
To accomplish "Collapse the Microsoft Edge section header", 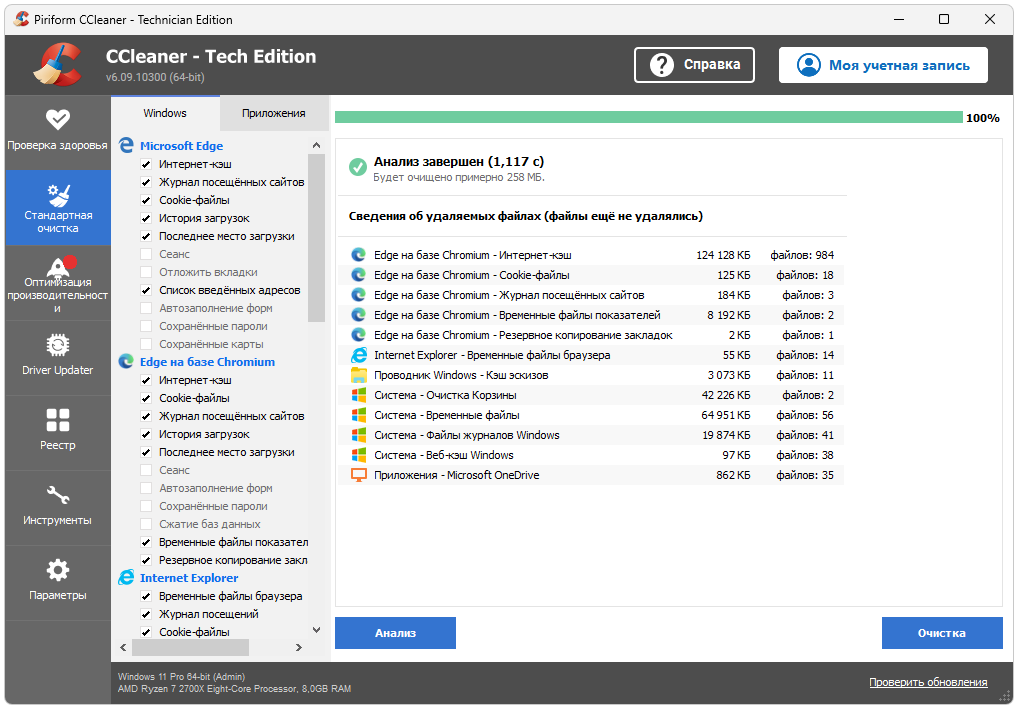I will pyautogui.click(x=181, y=146).
